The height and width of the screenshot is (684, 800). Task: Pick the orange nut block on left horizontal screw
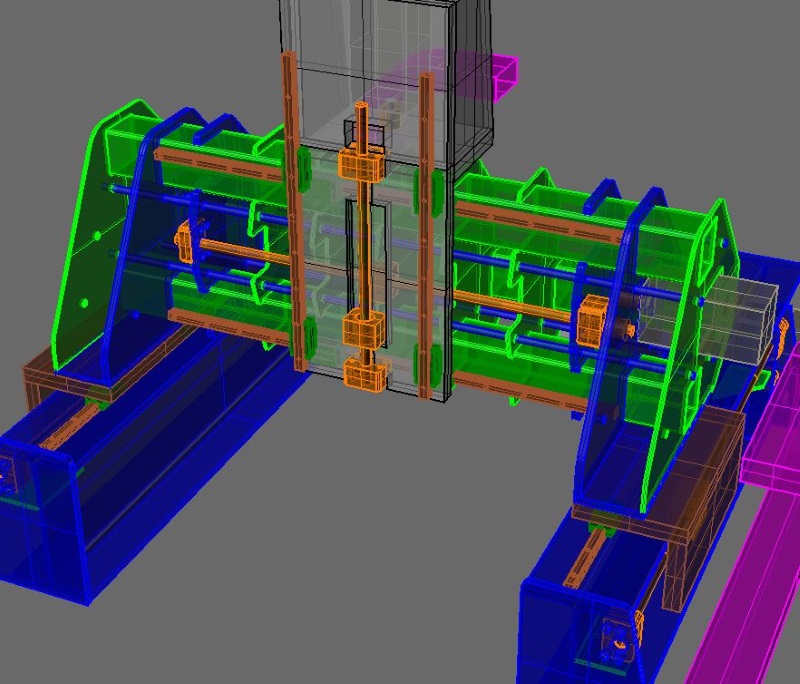pos(184,240)
